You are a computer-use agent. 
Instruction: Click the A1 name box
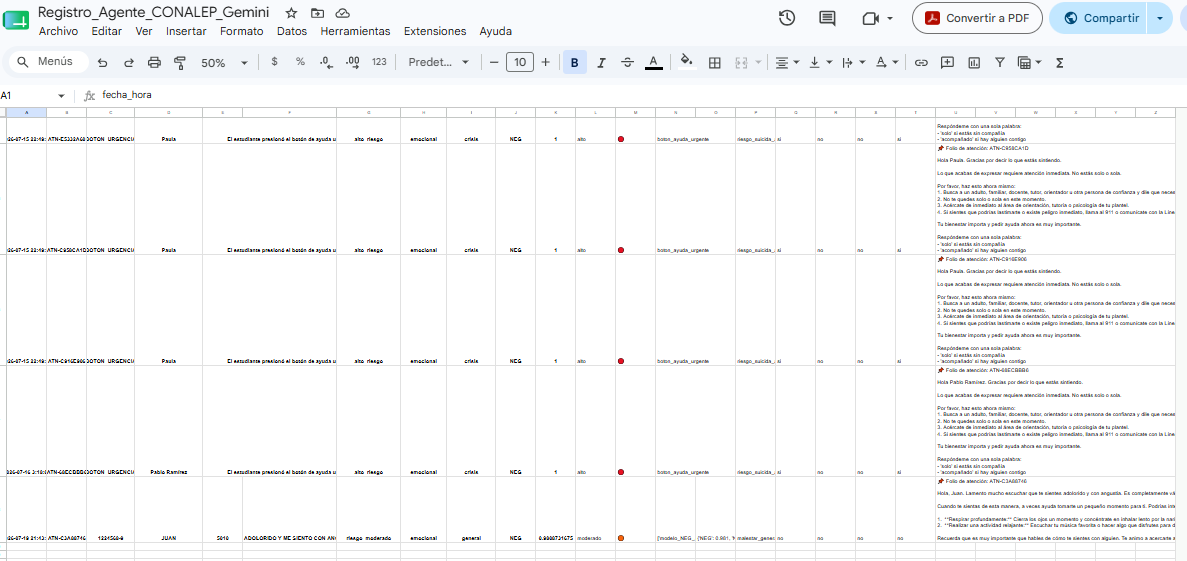(x=26, y=96)
